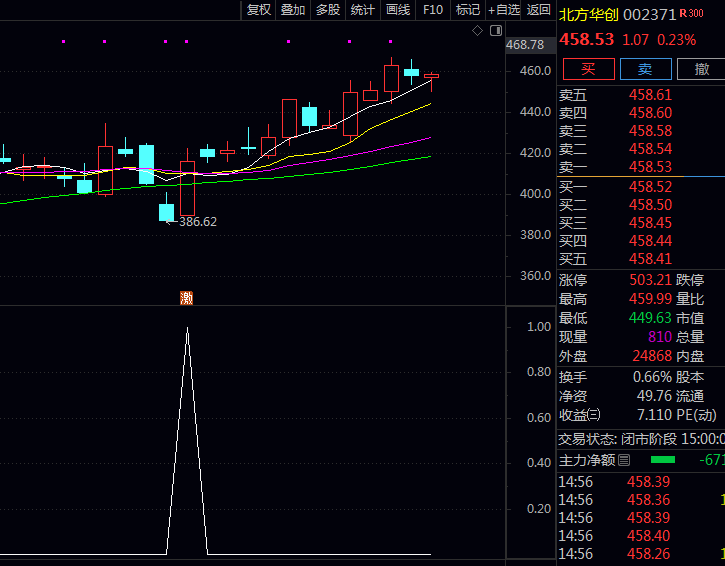Select 买三 price 458.45
This screenshot has height=566, width=725.
pyautogui.click(x=650, y=223)
